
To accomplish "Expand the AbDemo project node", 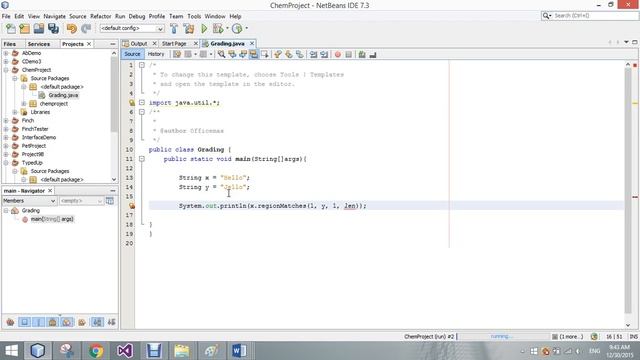I will (6, 53).
